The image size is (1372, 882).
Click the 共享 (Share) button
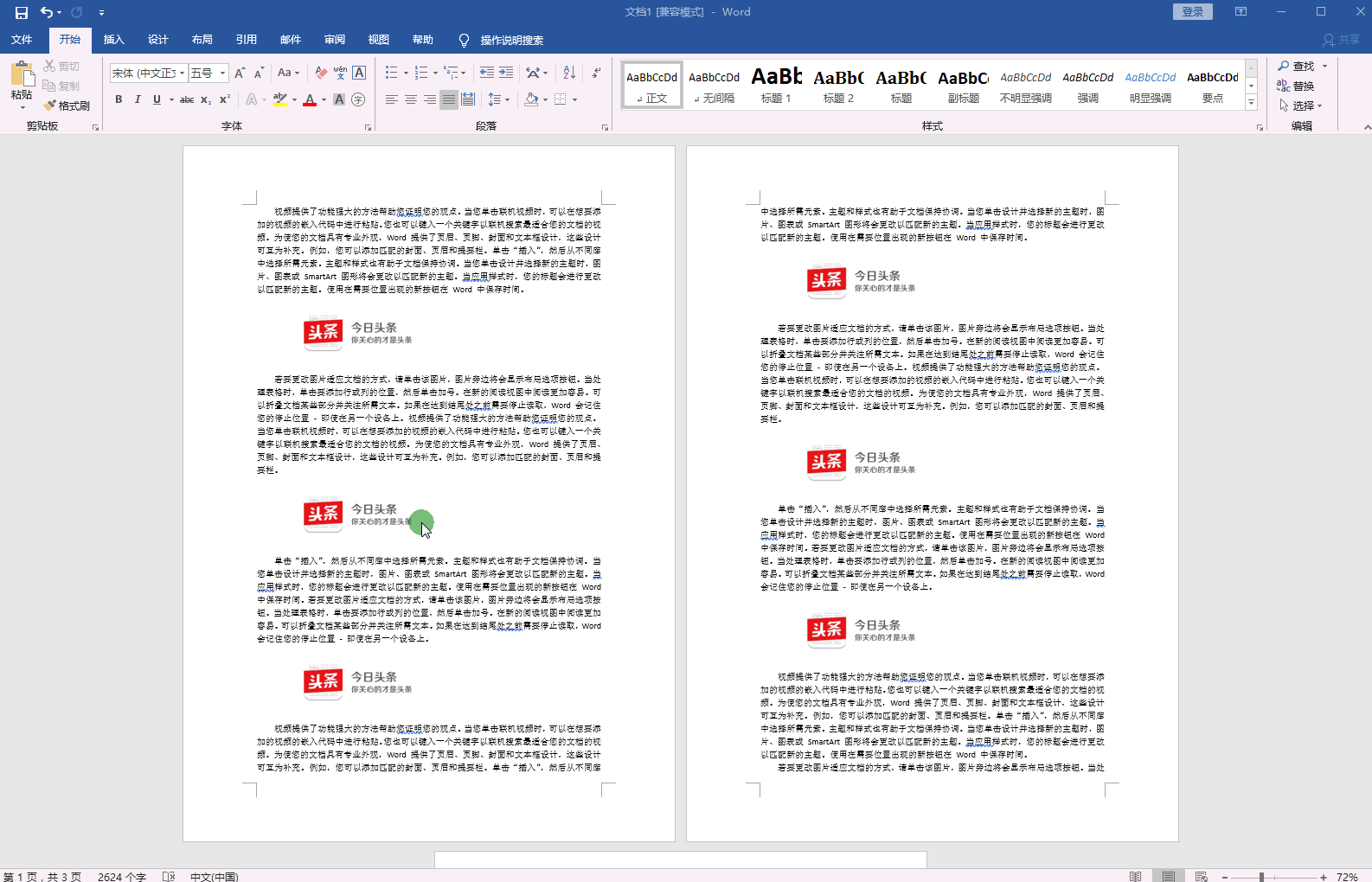tap(1342, 40)
